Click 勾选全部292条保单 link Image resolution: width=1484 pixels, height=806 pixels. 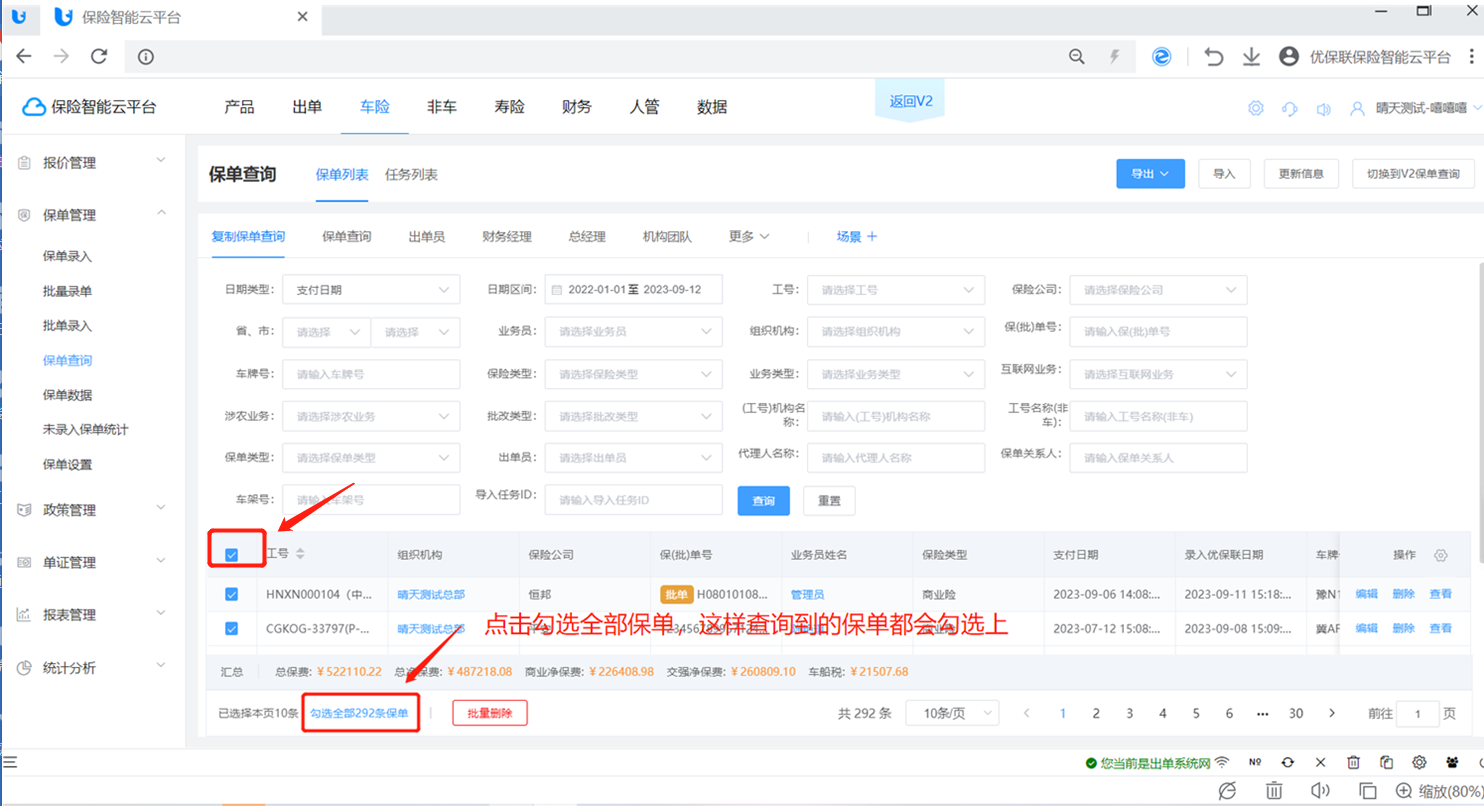(359, 713)
